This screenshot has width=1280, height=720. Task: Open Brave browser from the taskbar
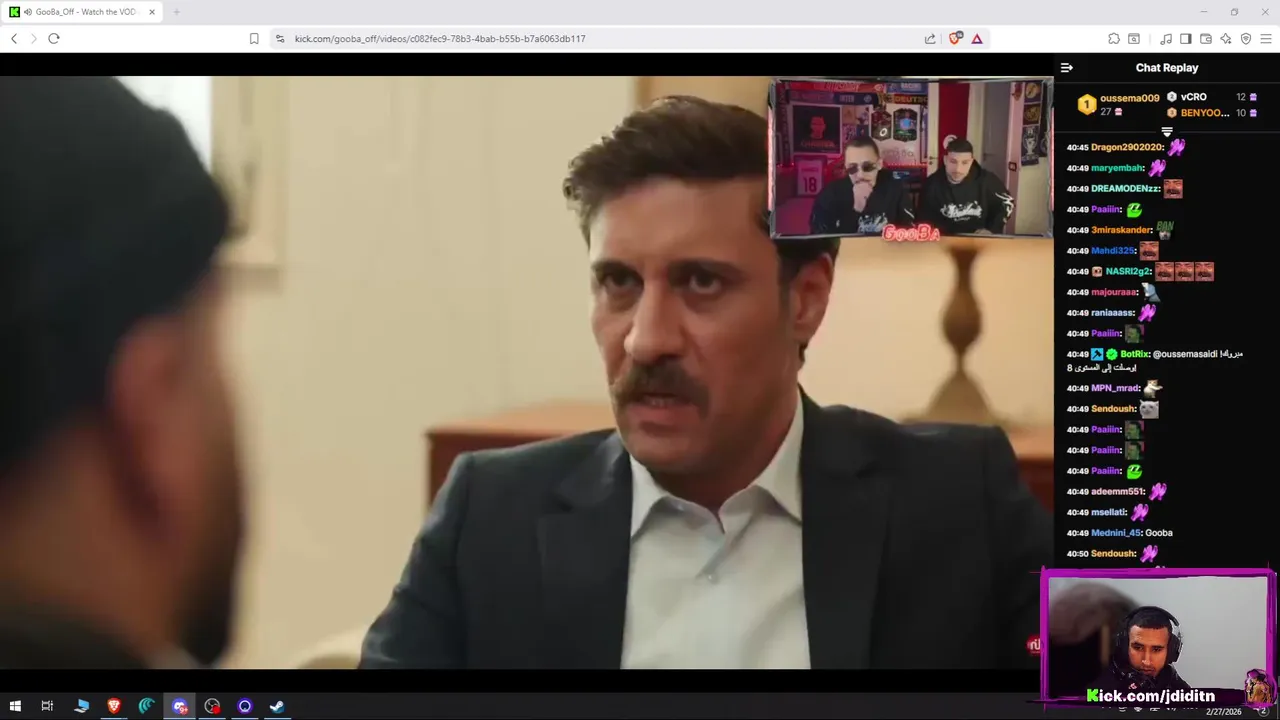point(114,706)
